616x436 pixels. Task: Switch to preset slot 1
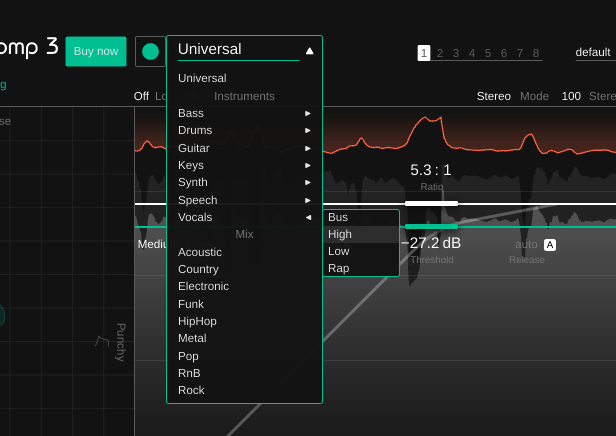coord(424,53)
